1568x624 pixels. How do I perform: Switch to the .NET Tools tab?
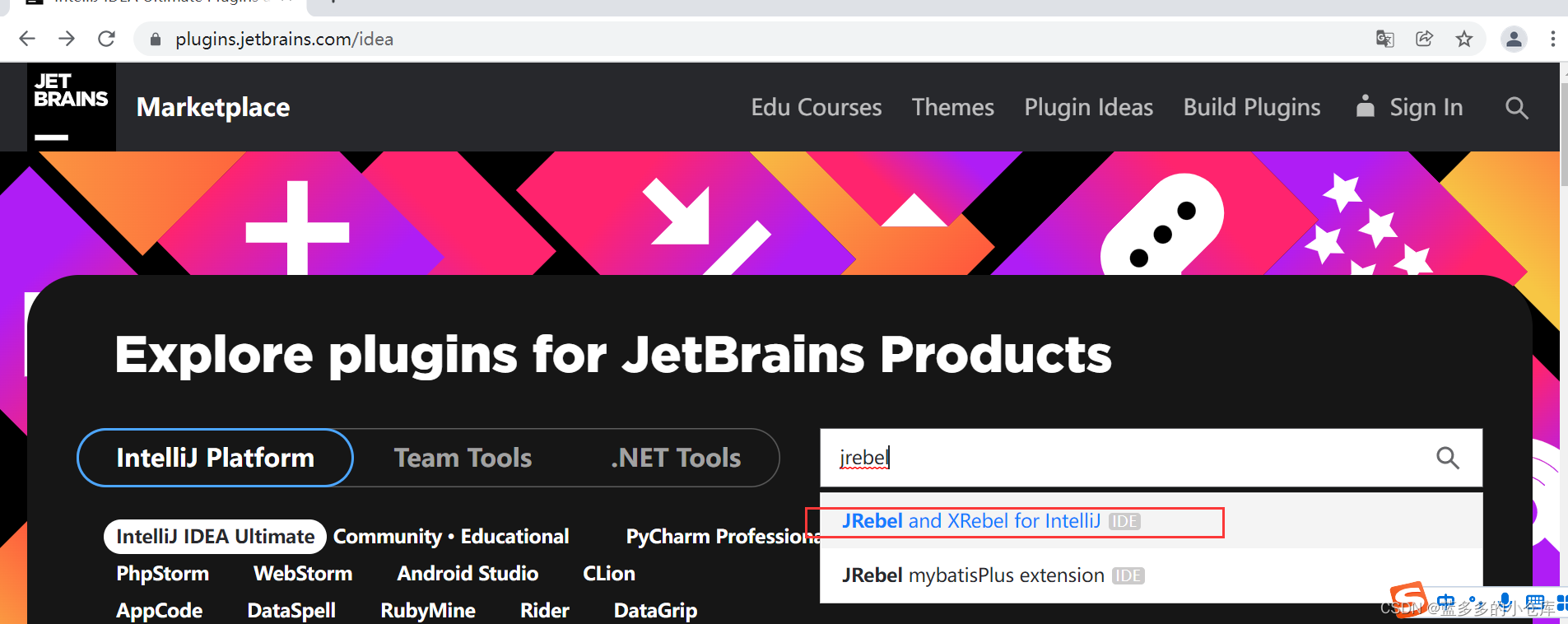click(x=675, y=458)
